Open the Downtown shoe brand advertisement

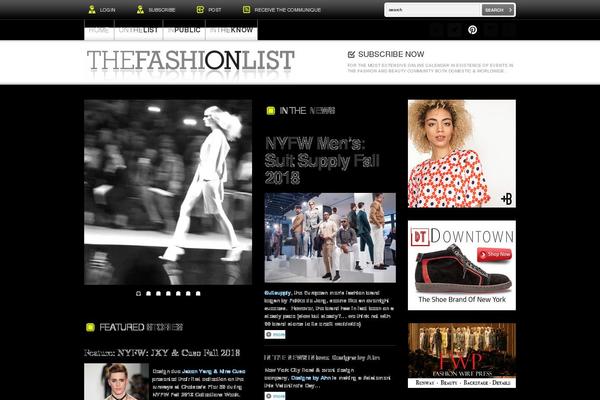(462, 265)
